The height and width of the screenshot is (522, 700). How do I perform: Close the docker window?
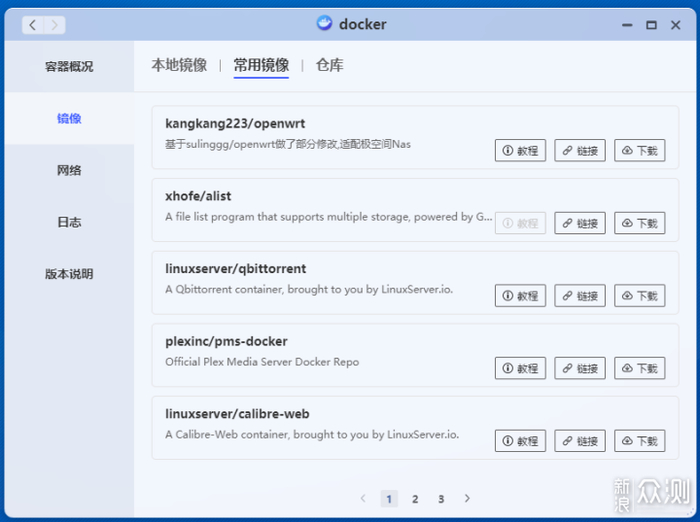tap(675, 25)
